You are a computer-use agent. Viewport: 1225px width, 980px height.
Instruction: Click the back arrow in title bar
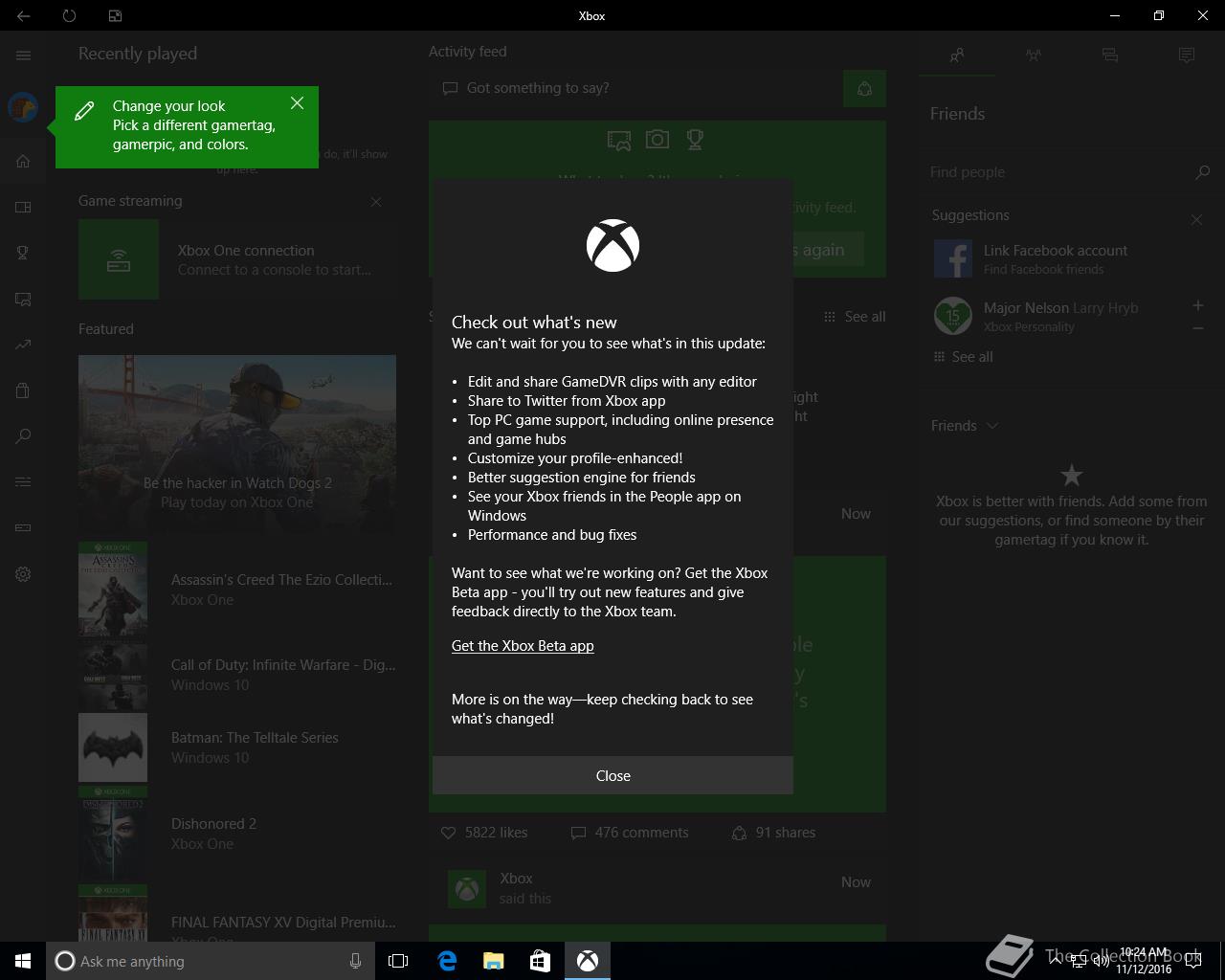click(x=23, y=15)
